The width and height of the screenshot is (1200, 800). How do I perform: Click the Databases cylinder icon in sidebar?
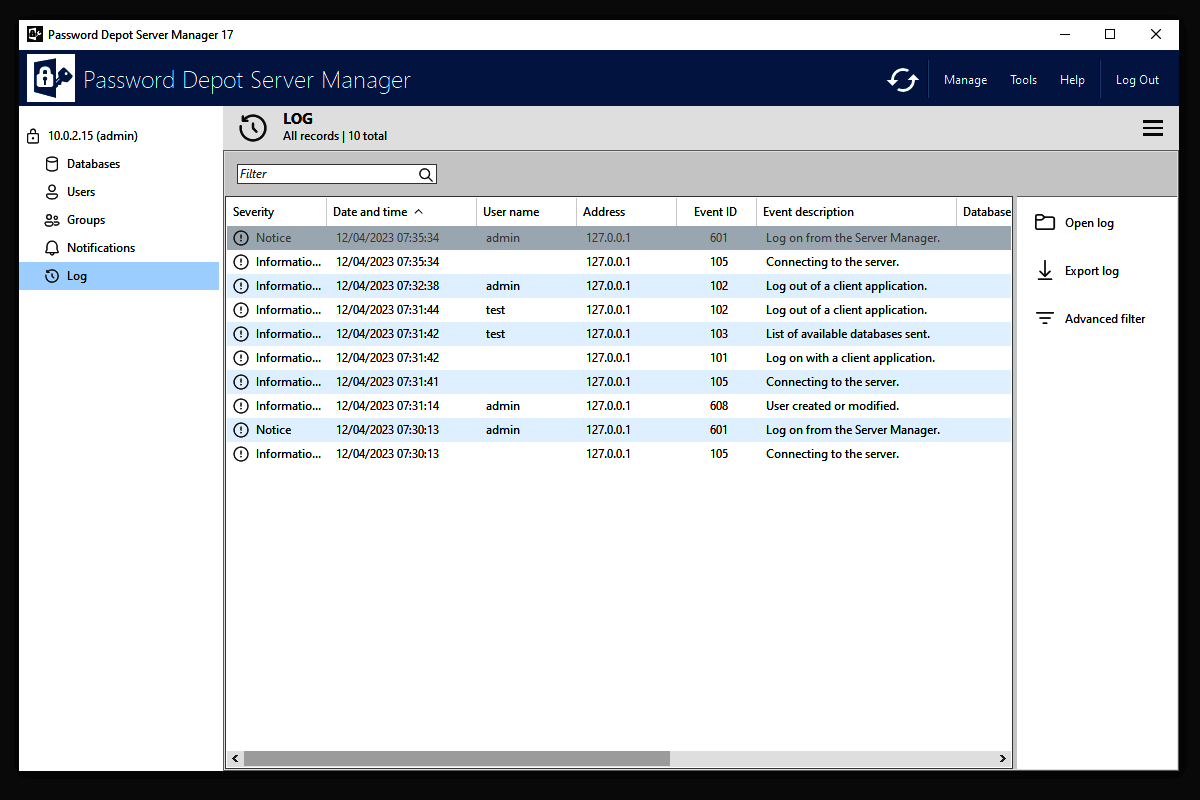52,164
